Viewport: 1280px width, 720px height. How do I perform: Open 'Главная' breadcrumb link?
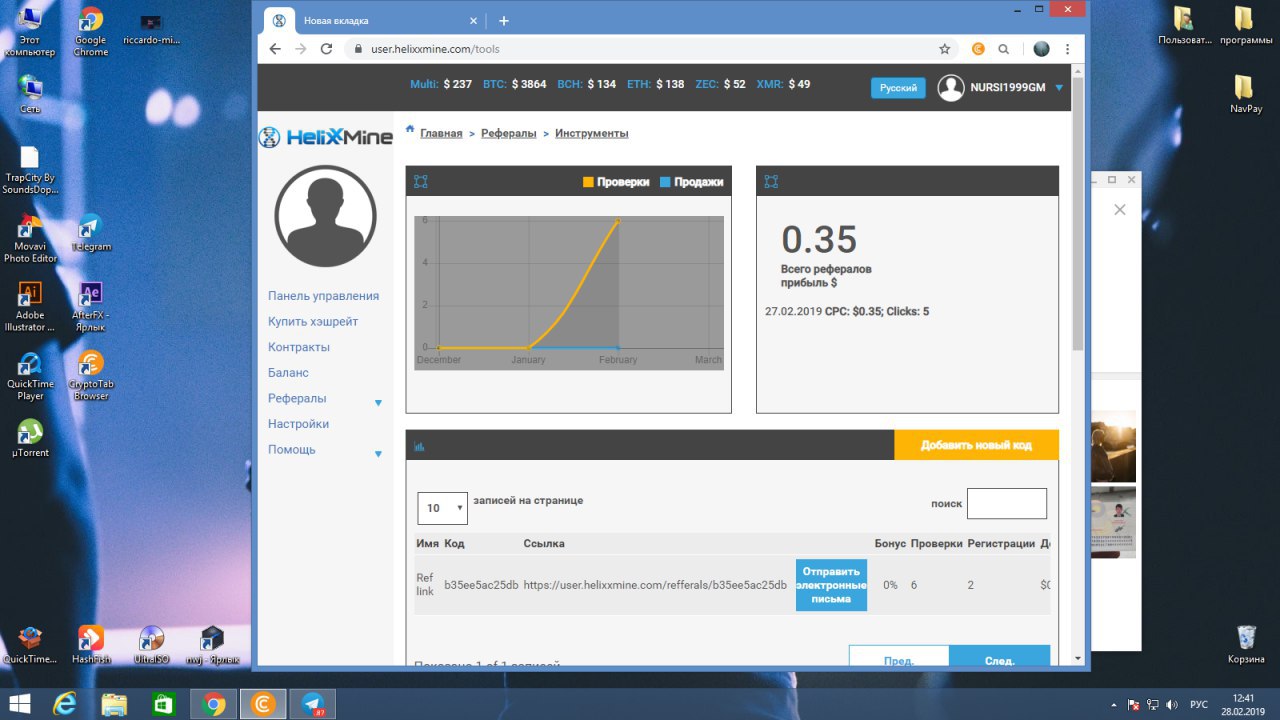point(441,133)
